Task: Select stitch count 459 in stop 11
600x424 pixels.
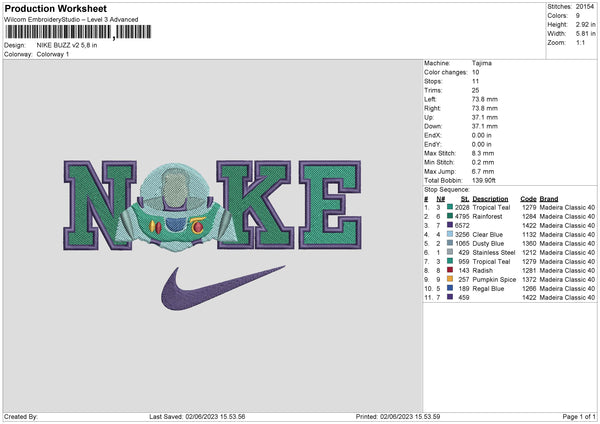Action: [x=463, y=297]
